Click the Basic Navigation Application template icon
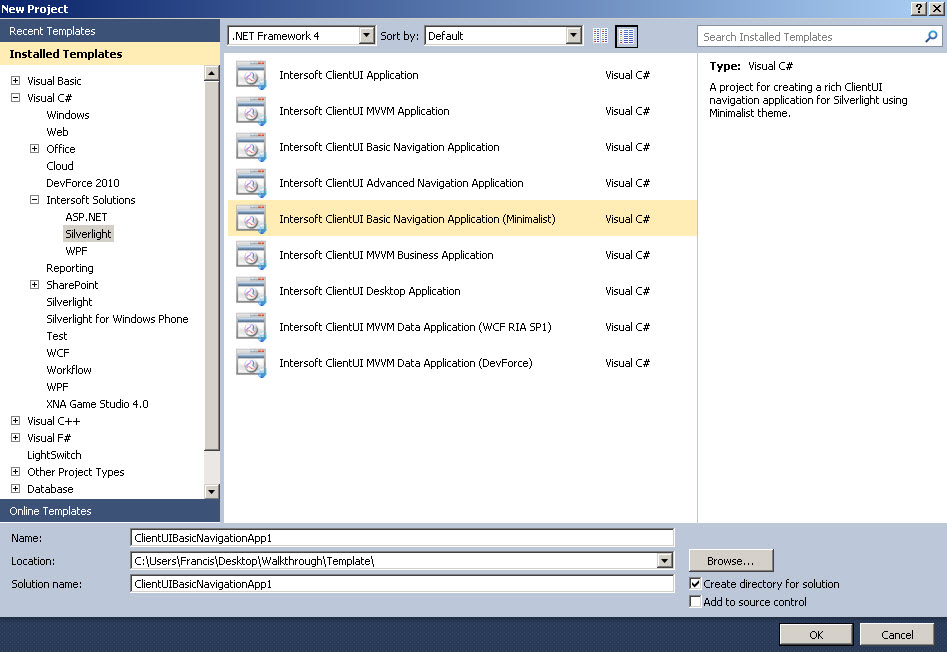947x652 pixels. (251, 147)
